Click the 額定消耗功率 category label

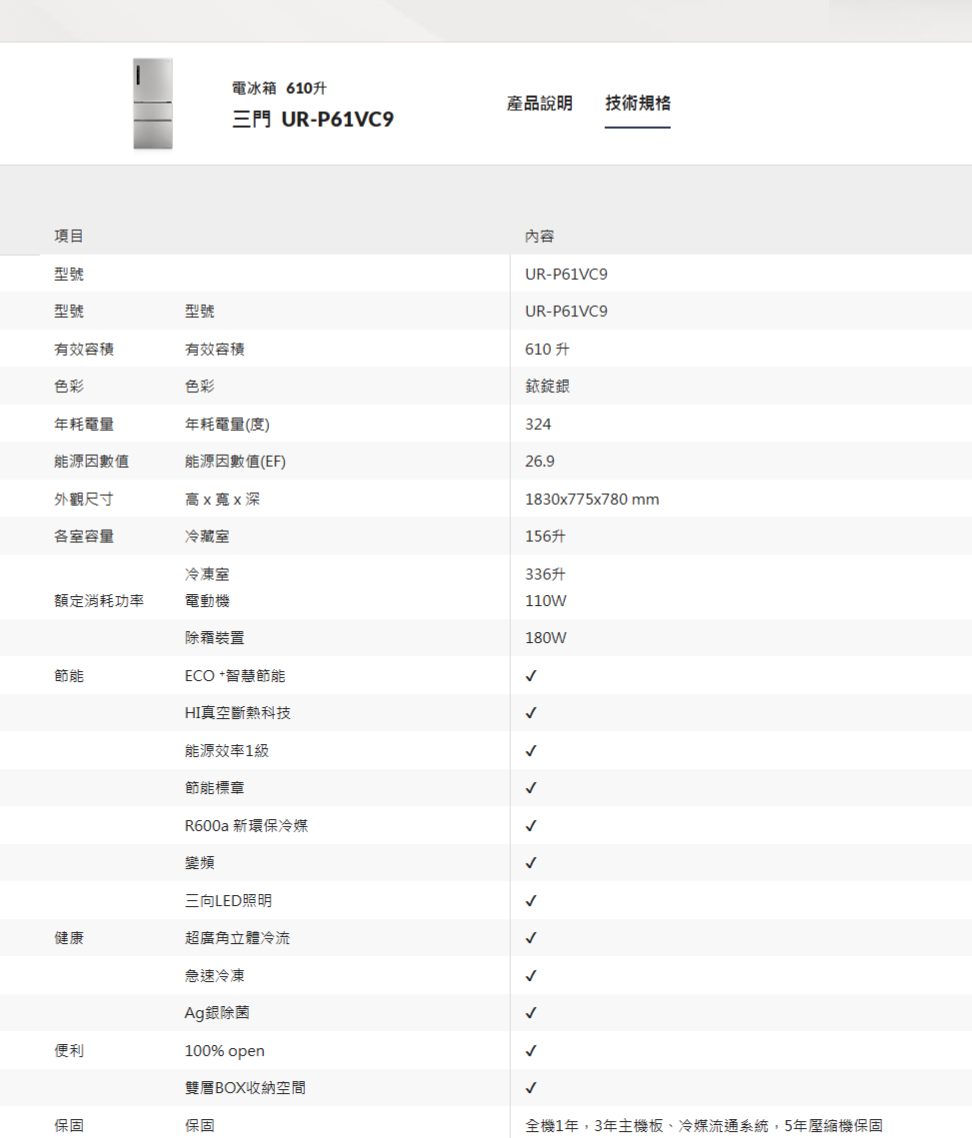(x=99, y=601)
